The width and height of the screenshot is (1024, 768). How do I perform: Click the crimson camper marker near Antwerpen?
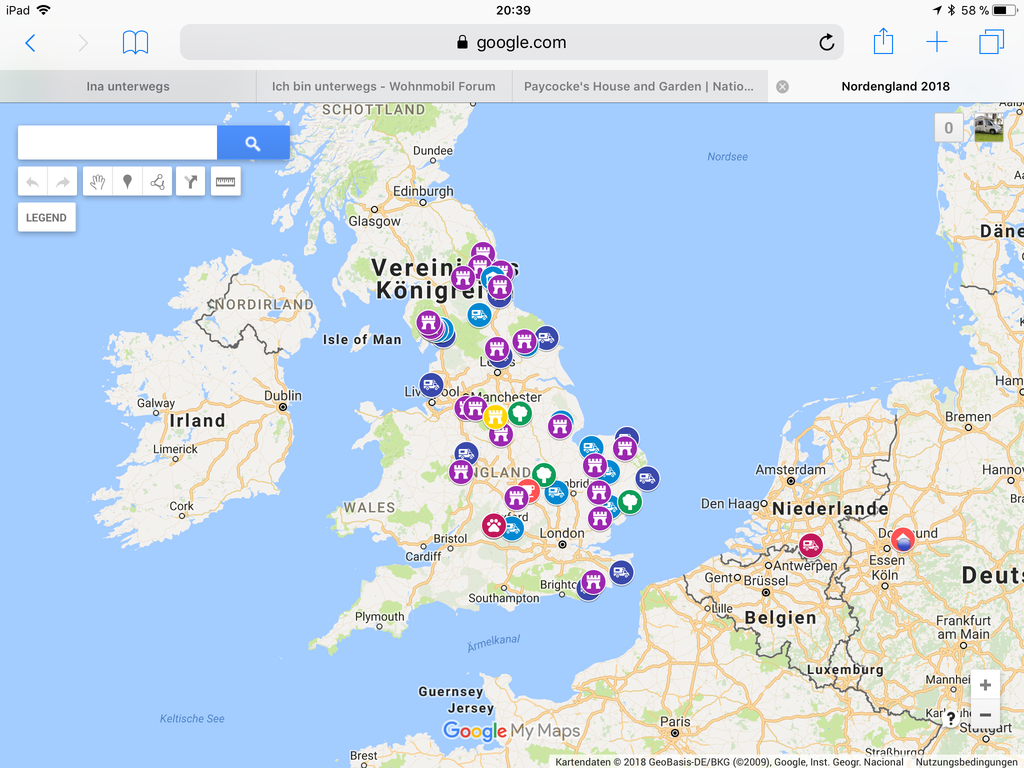point(810,545)
